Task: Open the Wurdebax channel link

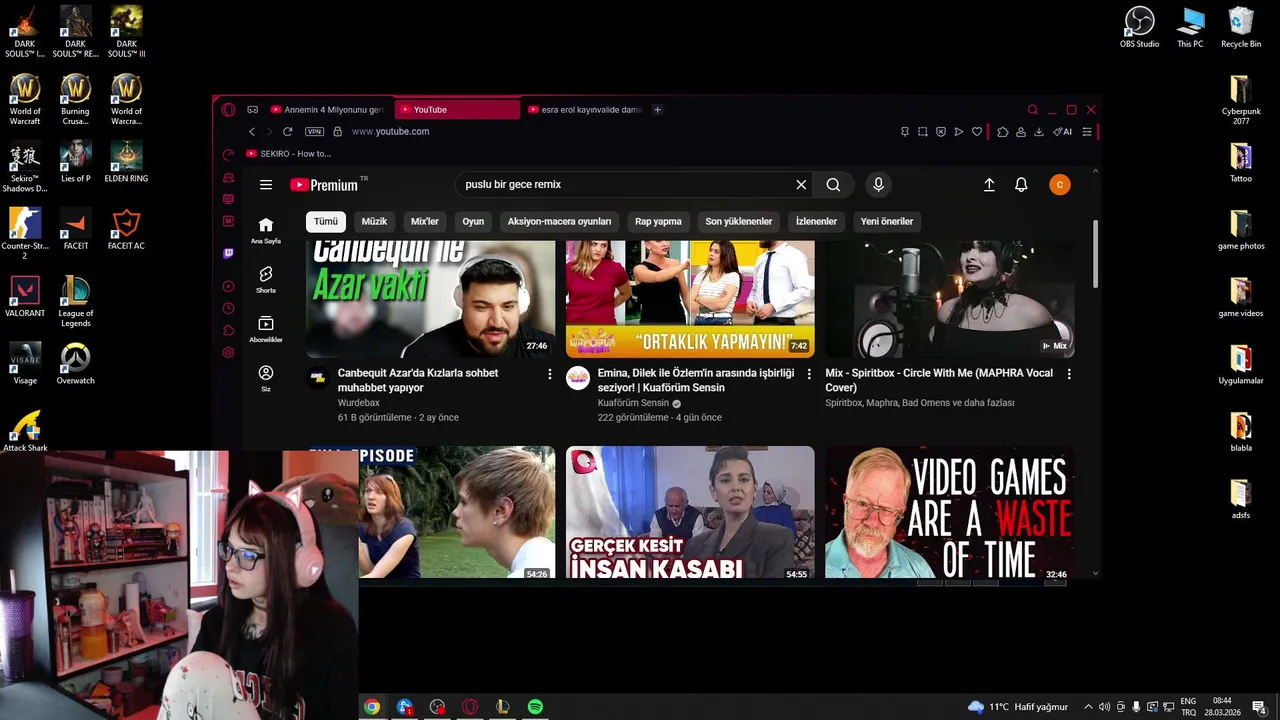Action: pos(359,403)
